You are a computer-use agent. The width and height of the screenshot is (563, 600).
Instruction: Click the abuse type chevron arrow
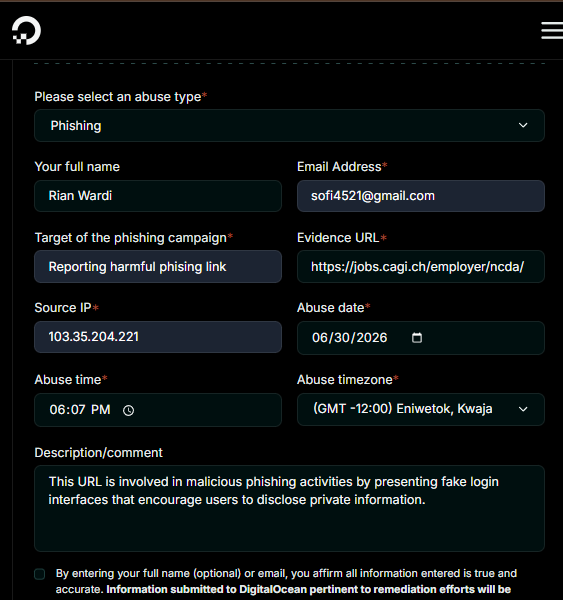click(x=523, y=126)
